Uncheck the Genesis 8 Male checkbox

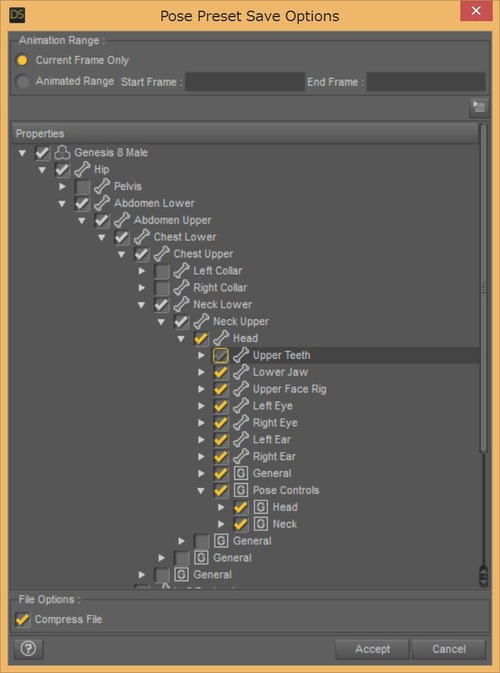42,152
